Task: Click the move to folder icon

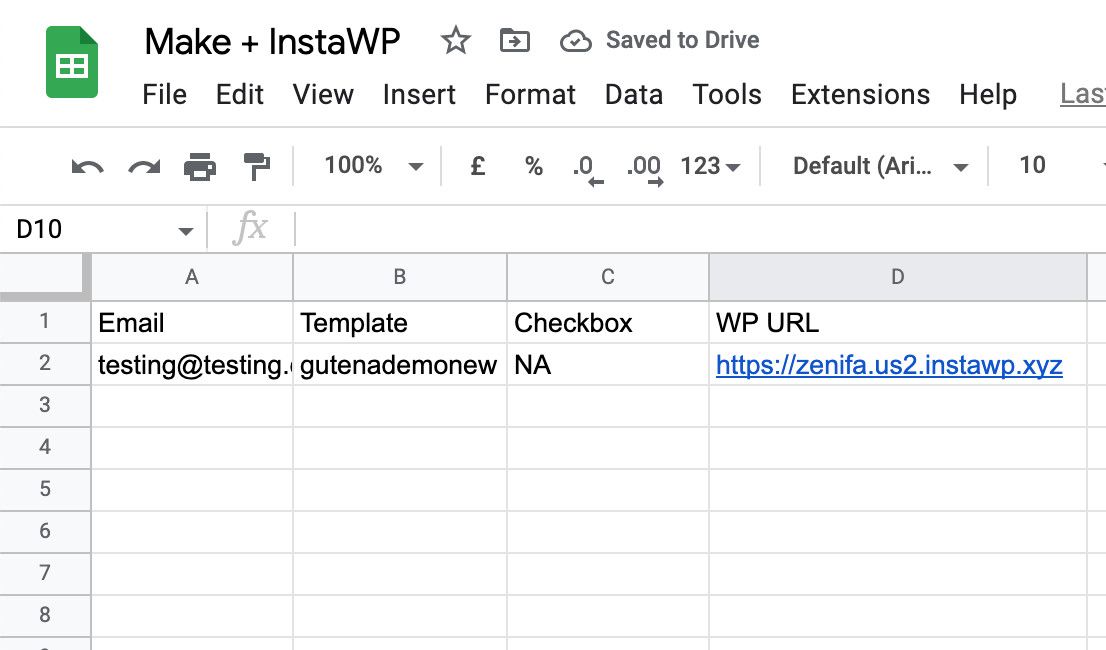Action: (514, 41)
